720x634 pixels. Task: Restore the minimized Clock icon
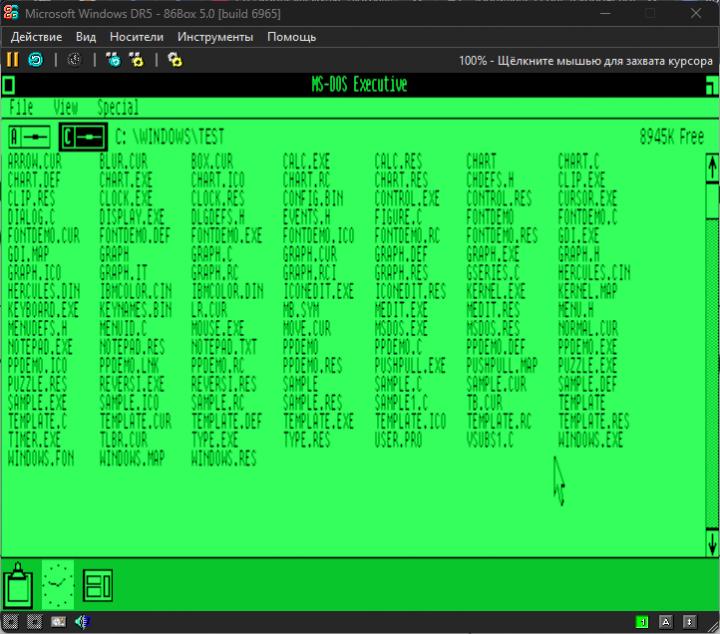click(x=57, y=584)
